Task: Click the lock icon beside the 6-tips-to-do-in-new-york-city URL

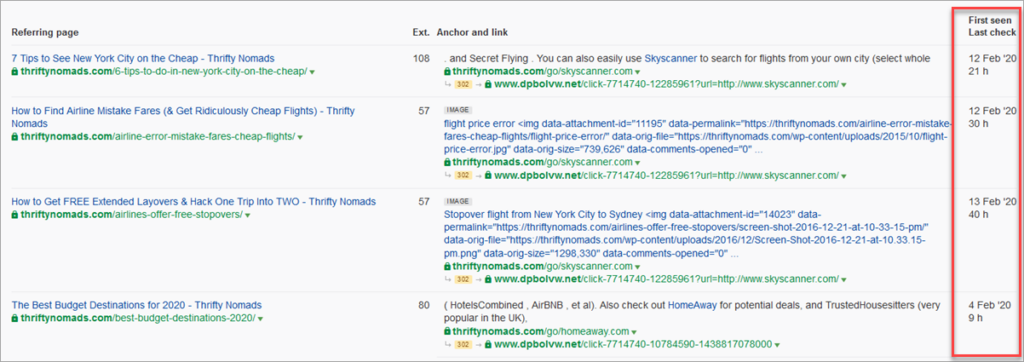Action: point(15,71)
